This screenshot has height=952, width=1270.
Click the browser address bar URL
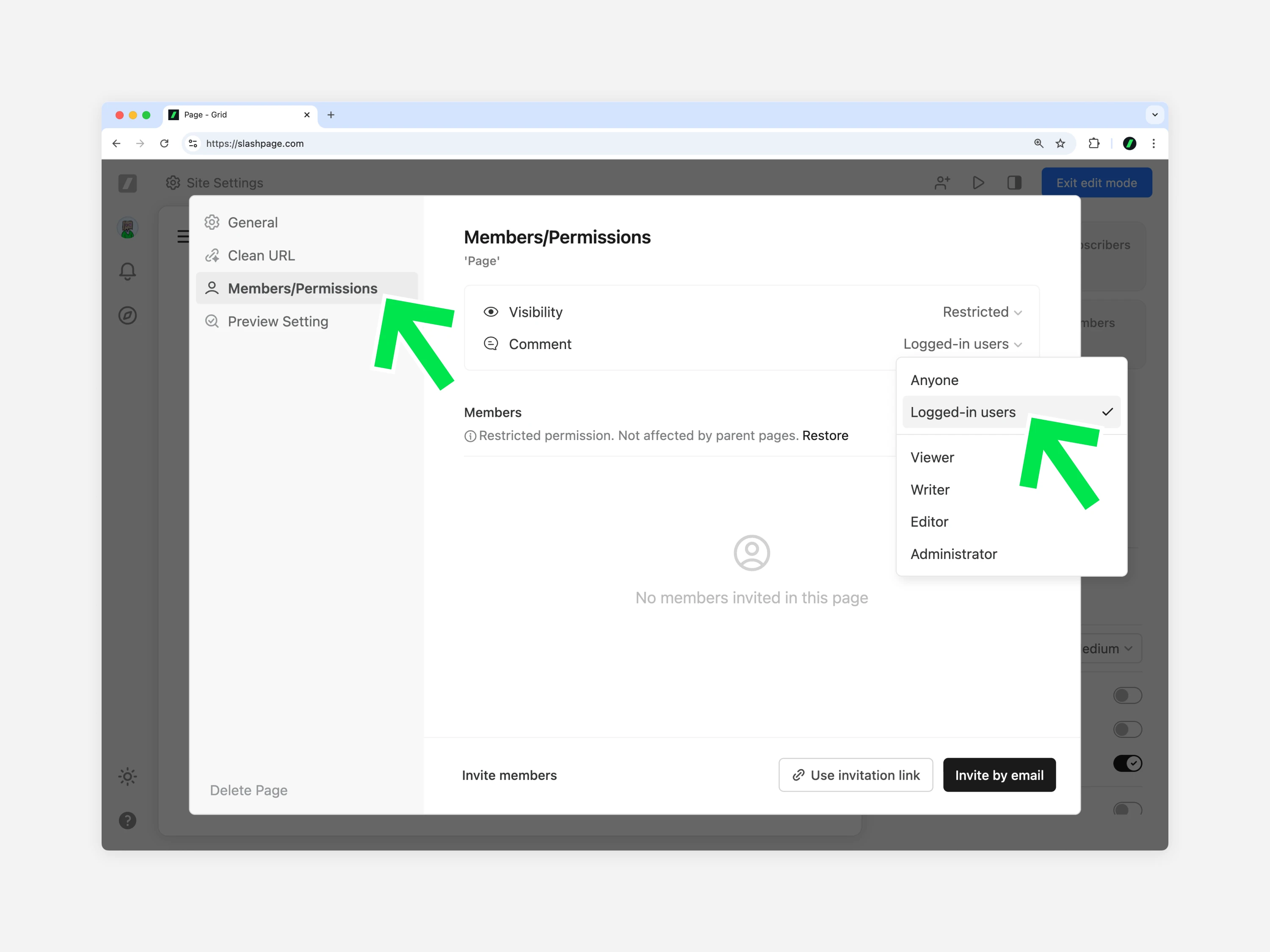pyautogui.click(x=255, y=143)
